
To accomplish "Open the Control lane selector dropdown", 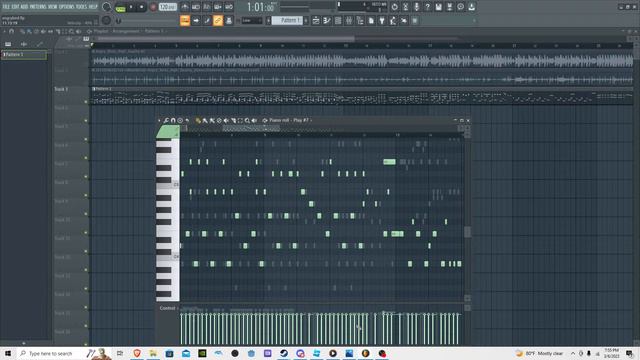I will [169, 308].
